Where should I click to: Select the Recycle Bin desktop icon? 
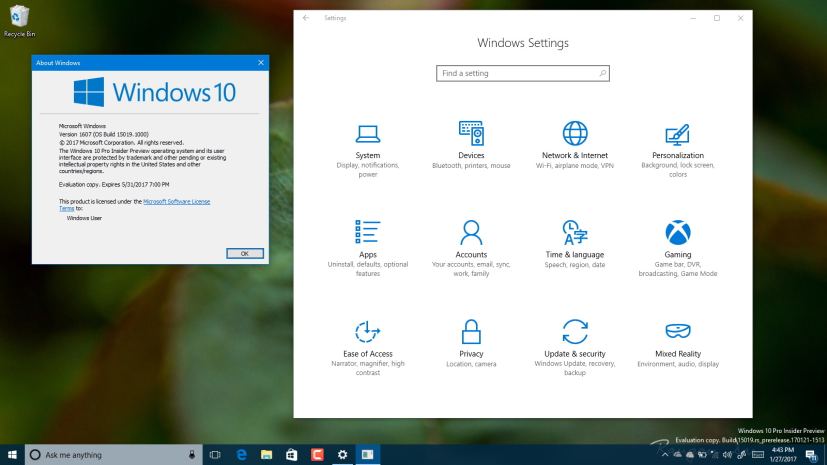click(20, 21)
